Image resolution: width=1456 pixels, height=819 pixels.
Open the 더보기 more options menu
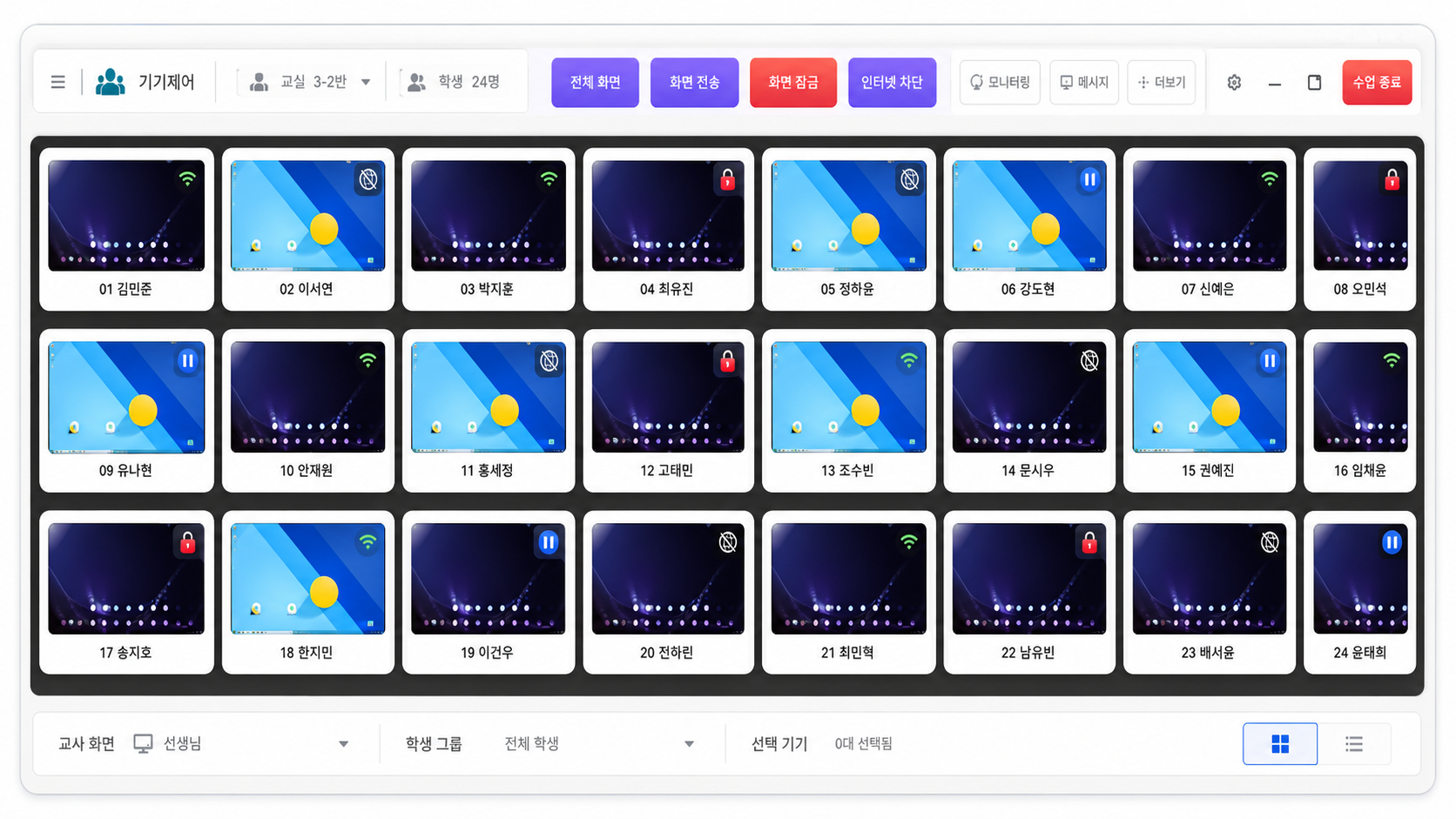(x=1162, y=82)
